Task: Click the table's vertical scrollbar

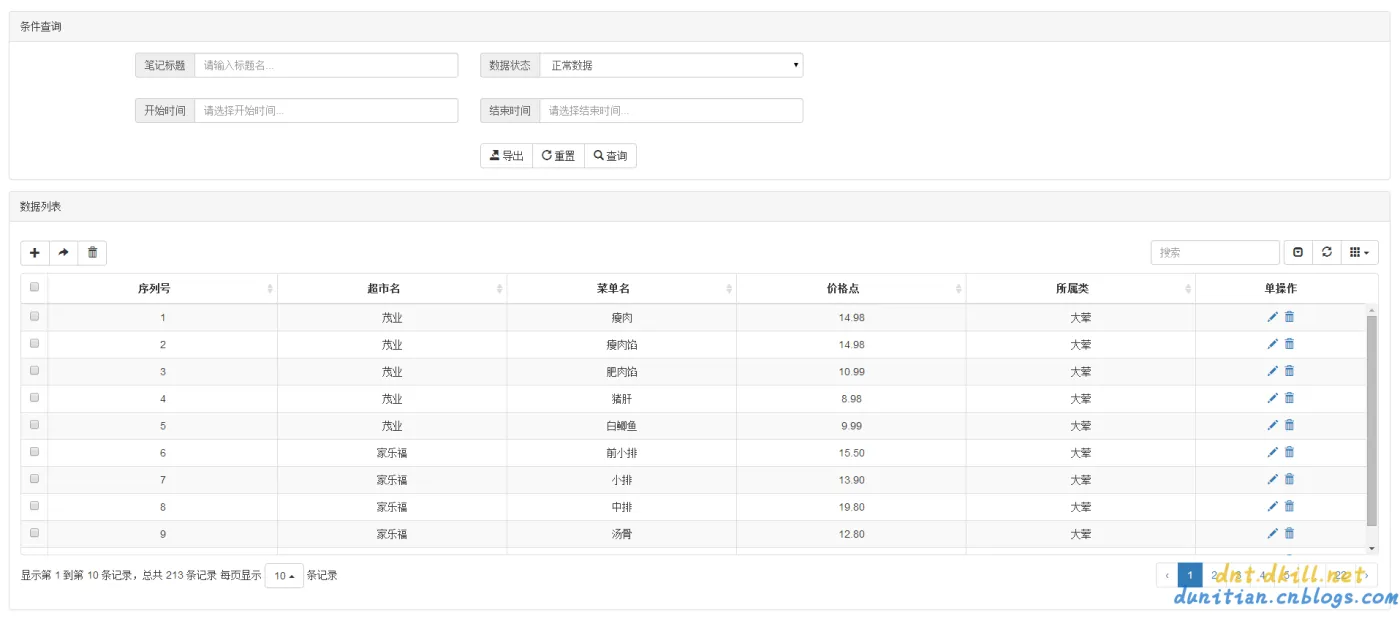Action: coord(1371,420)
